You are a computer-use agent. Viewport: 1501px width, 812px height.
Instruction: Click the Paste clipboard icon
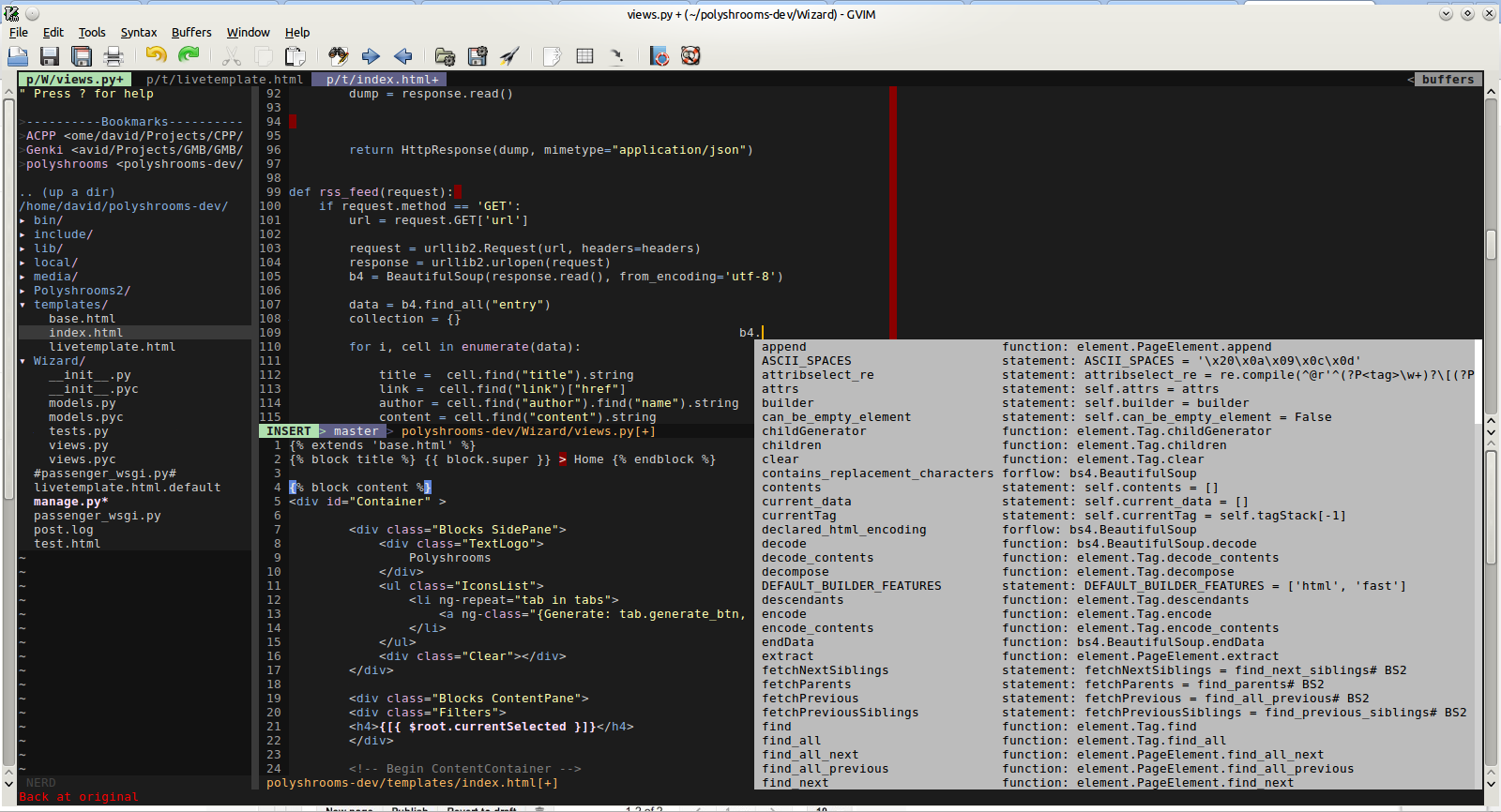click(x=296, y=56)
